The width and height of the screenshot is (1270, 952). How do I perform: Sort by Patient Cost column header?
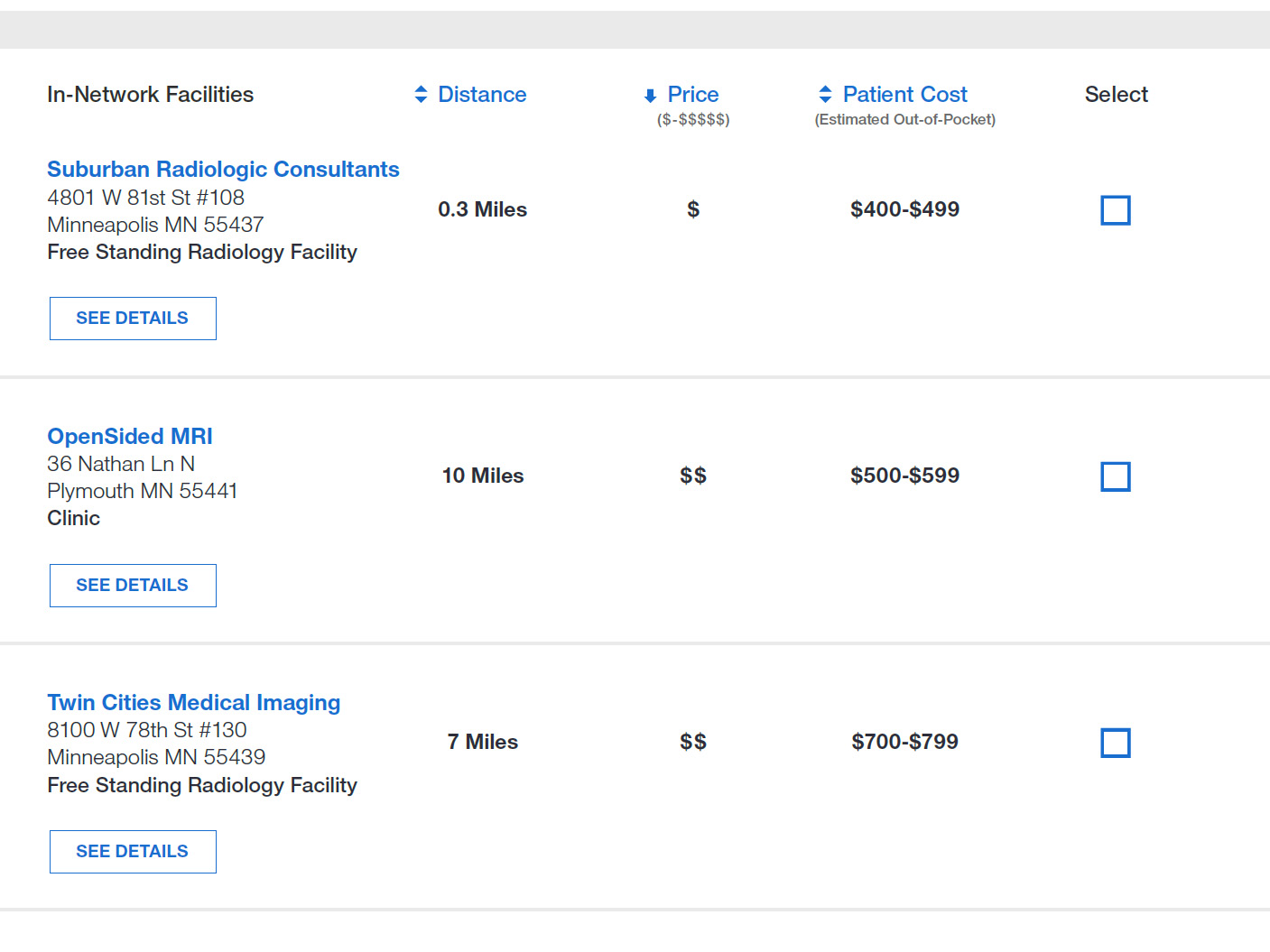(904, 95)
